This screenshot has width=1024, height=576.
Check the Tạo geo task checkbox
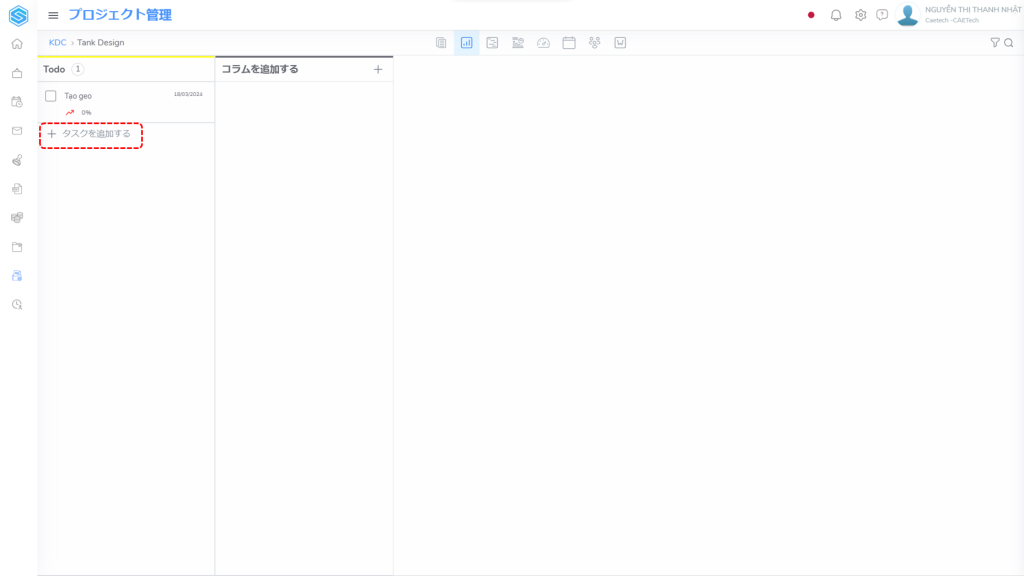tap(51, 96)
